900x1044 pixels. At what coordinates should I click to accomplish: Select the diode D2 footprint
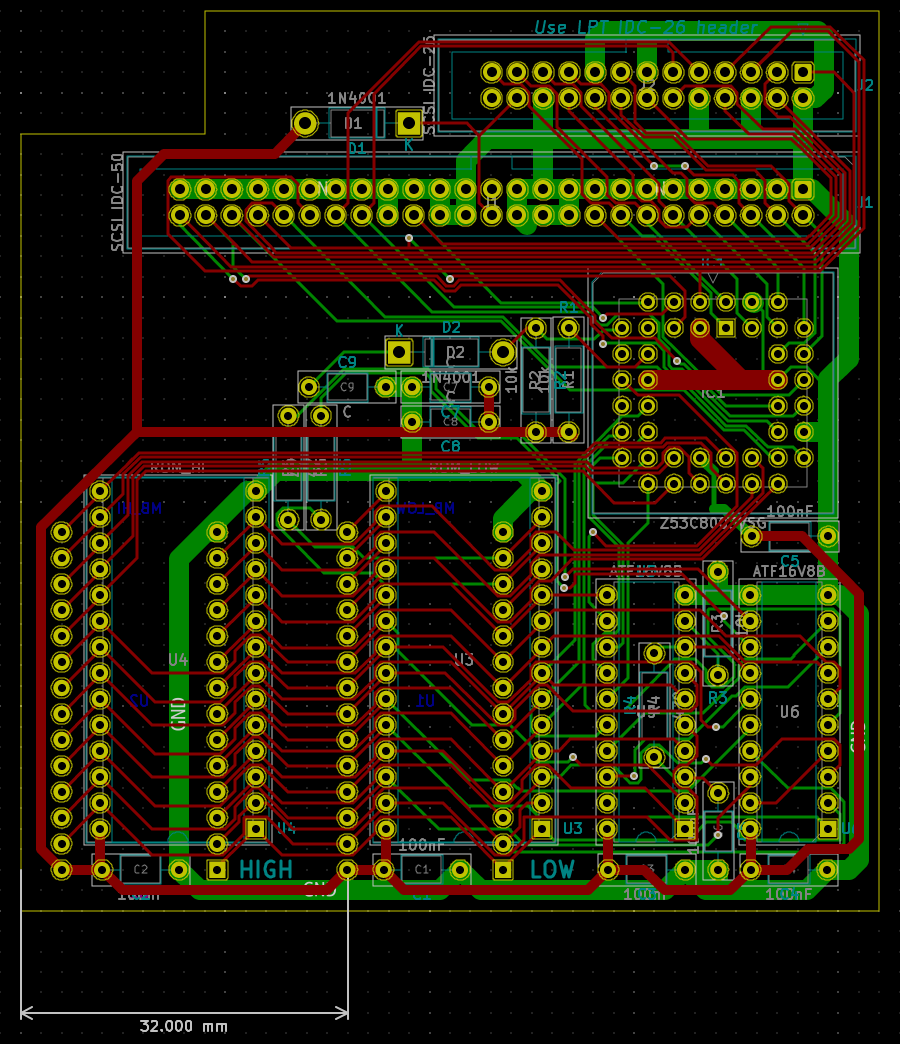click(x=457, y=352)
